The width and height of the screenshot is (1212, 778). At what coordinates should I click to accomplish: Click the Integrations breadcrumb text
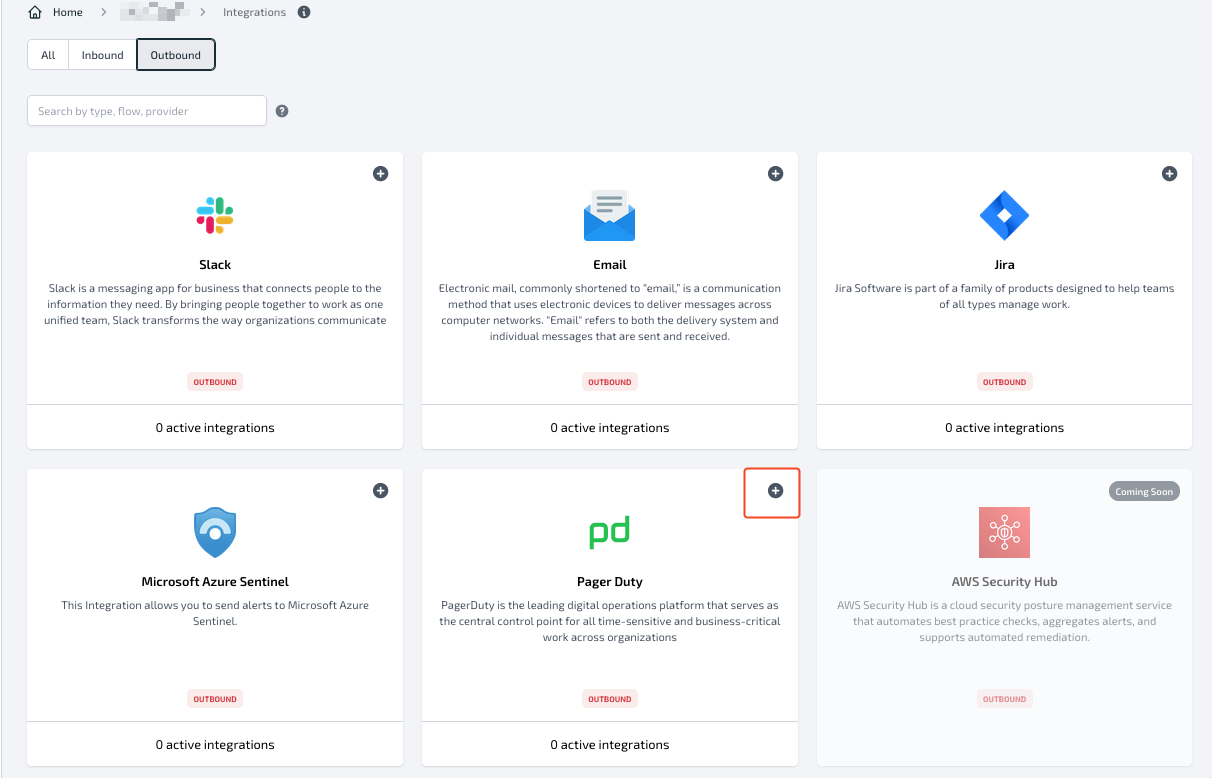tap(254, 13)
